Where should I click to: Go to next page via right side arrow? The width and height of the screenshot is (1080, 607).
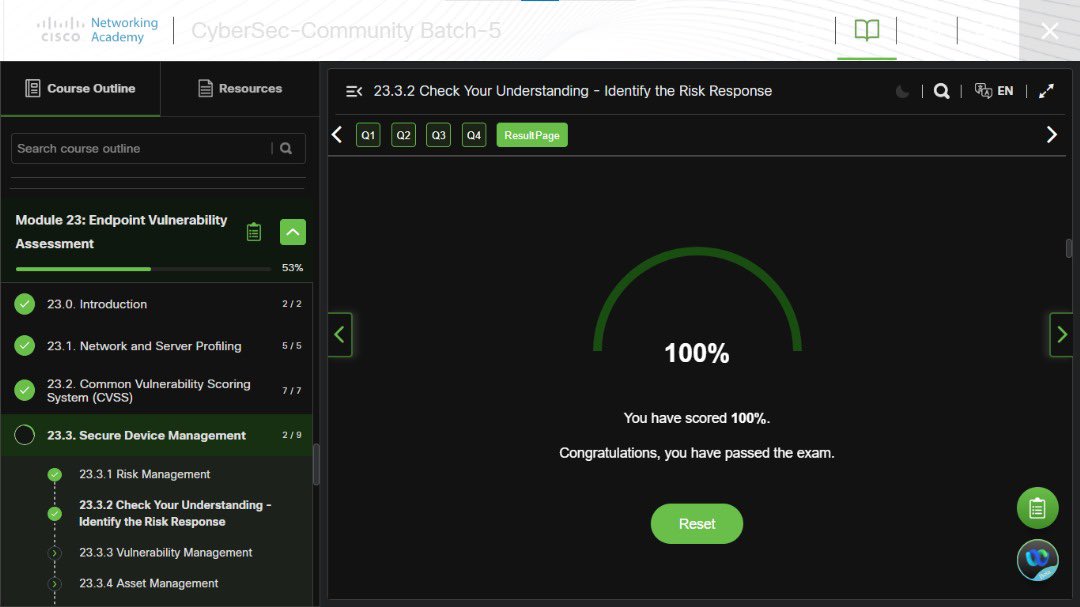coord(1061,335)
